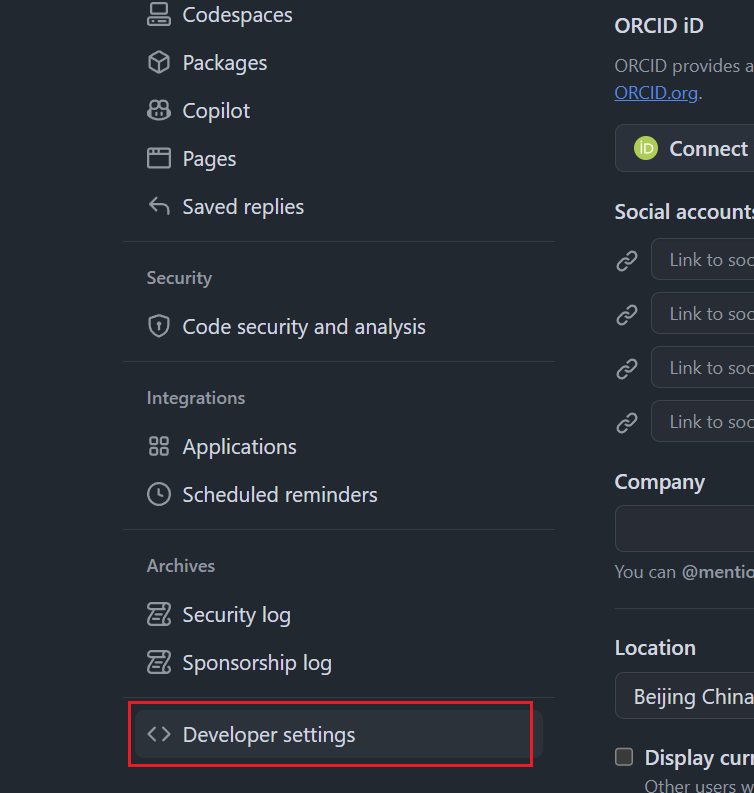Click the first social link chain icon

(627, 260)
